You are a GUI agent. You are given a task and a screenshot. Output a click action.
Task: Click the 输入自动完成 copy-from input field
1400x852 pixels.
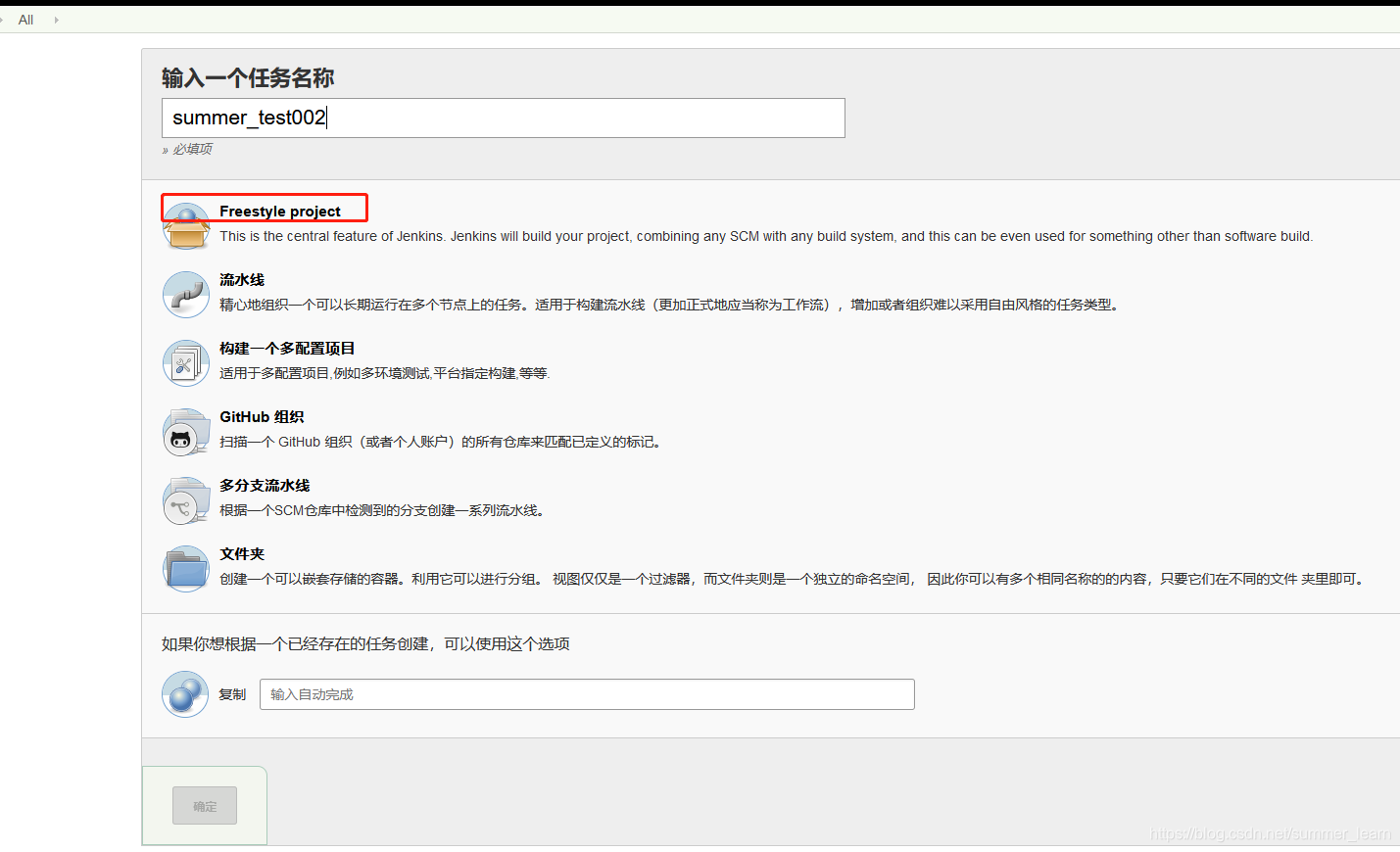587,694
